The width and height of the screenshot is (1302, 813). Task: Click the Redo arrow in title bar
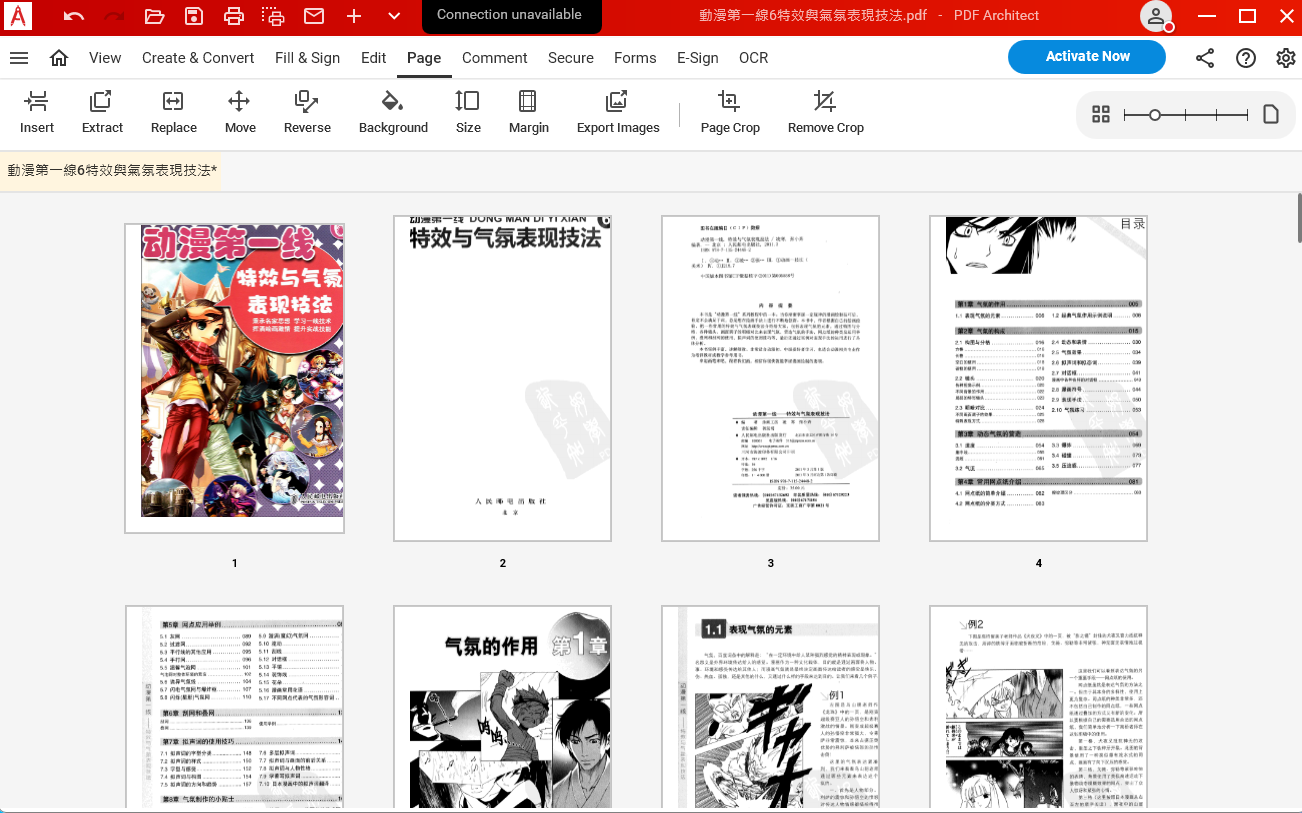click(x=114, y=16)
